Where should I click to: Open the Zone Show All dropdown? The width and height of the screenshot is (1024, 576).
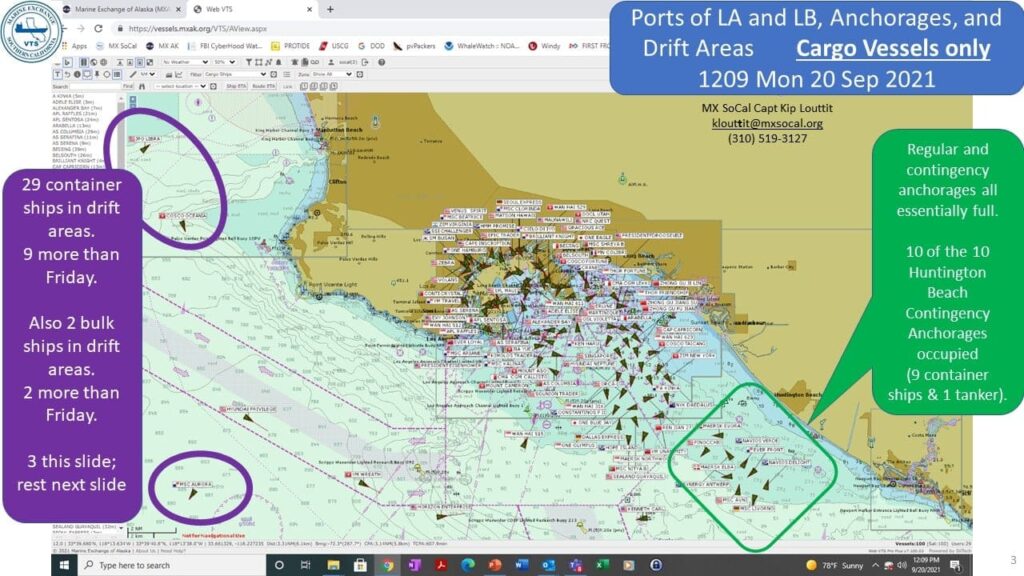331,74
